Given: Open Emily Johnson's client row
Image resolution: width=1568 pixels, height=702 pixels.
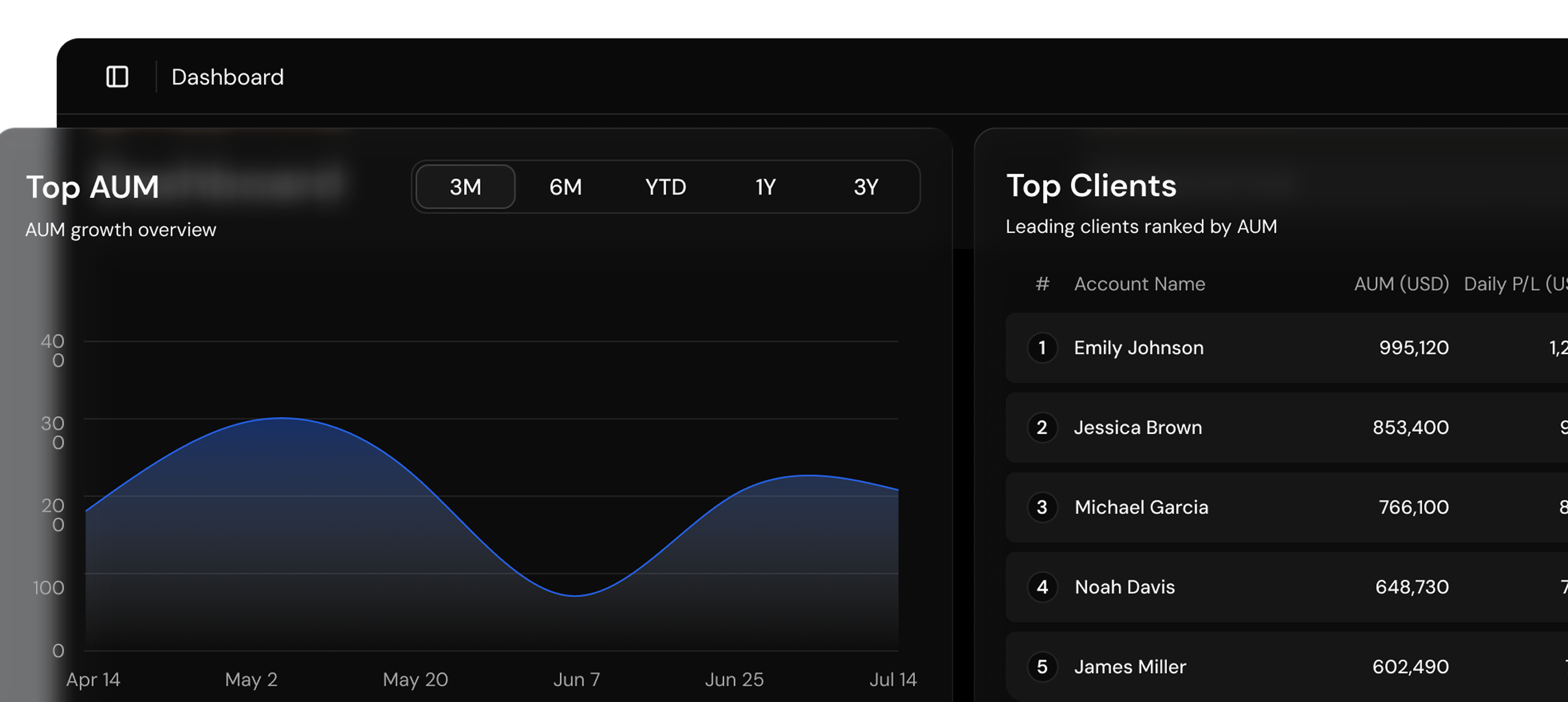Looking at the screenshot, I should (1138, 348).
